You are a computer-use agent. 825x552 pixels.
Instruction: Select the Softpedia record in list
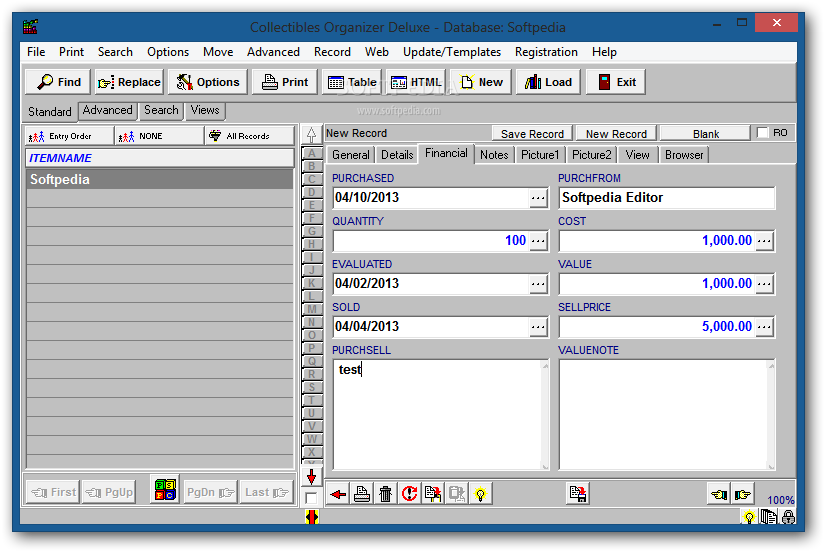pos(159,179)
